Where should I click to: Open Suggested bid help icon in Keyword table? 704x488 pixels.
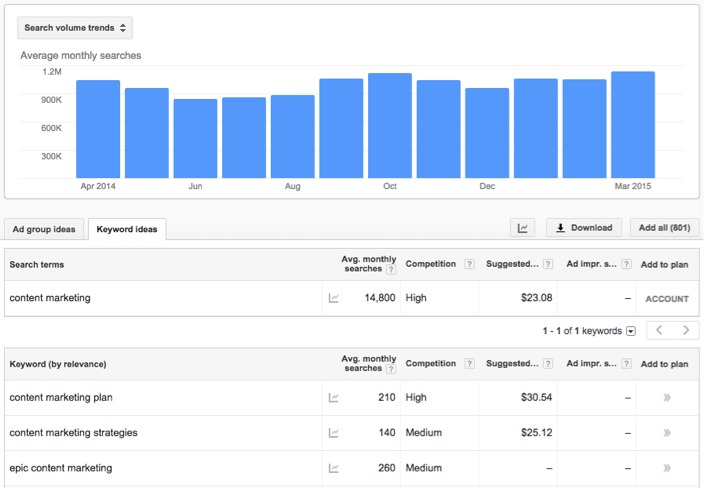click(x=548, y=364)
